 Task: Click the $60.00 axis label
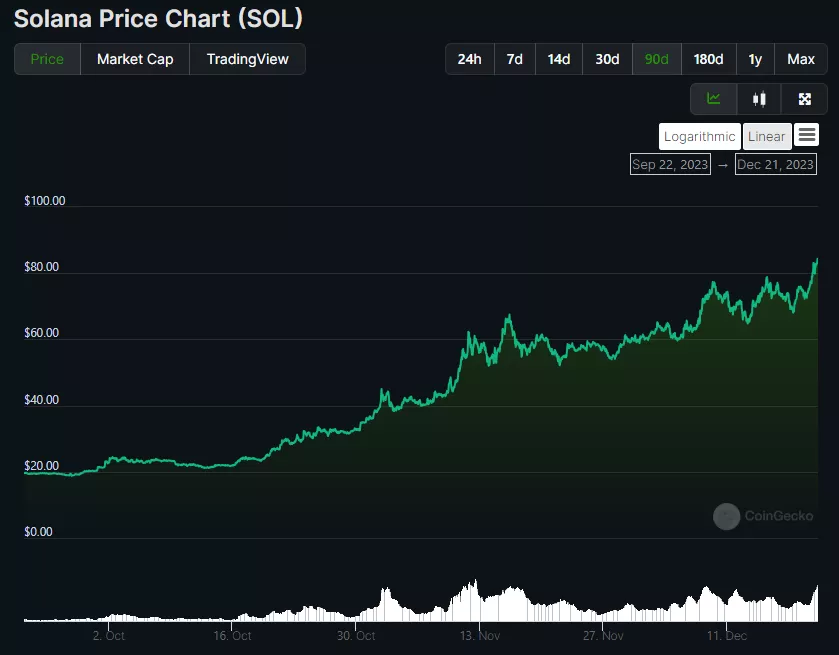(42, 333)
